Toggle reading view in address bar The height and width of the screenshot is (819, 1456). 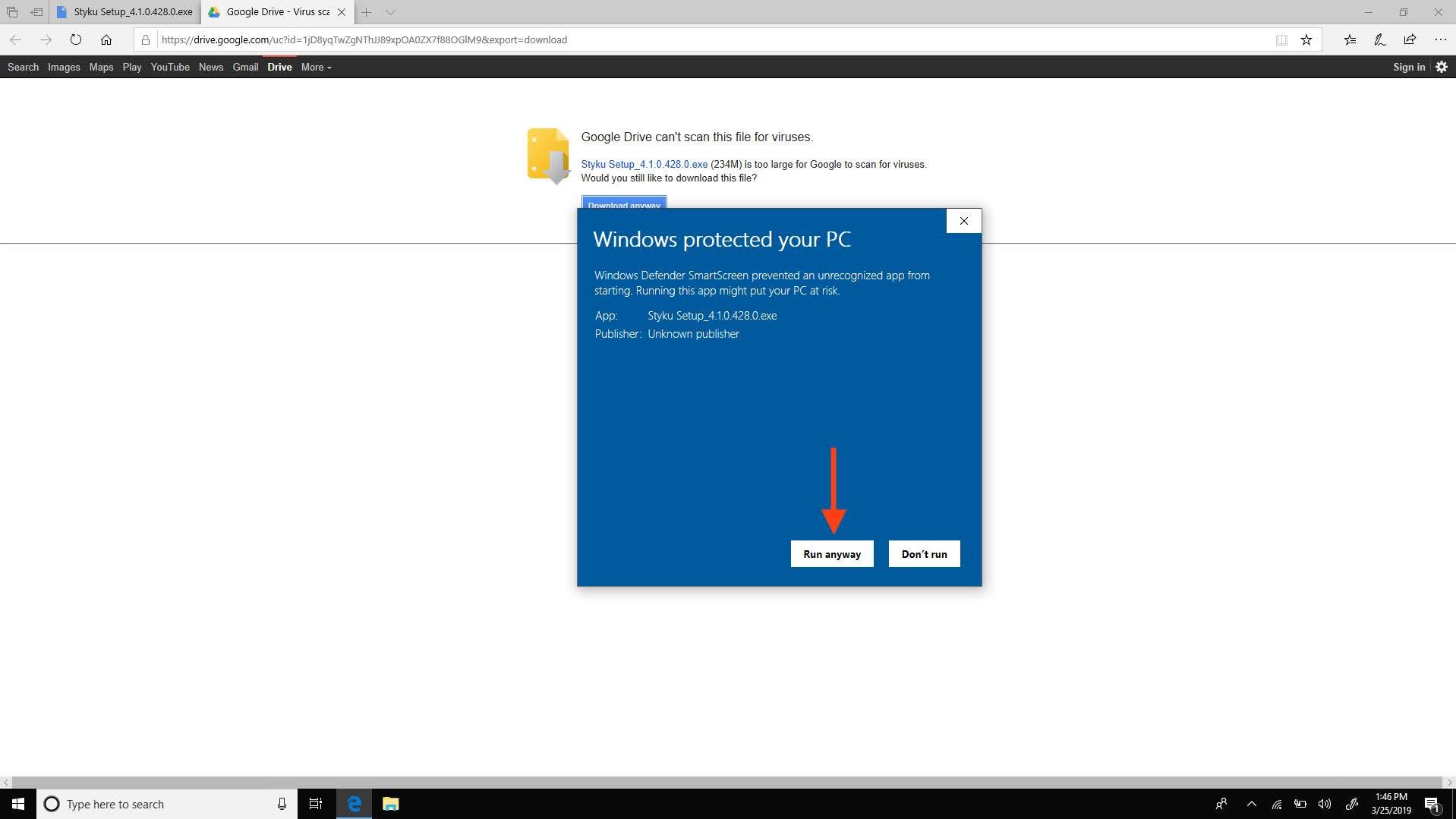[1281, 39]
